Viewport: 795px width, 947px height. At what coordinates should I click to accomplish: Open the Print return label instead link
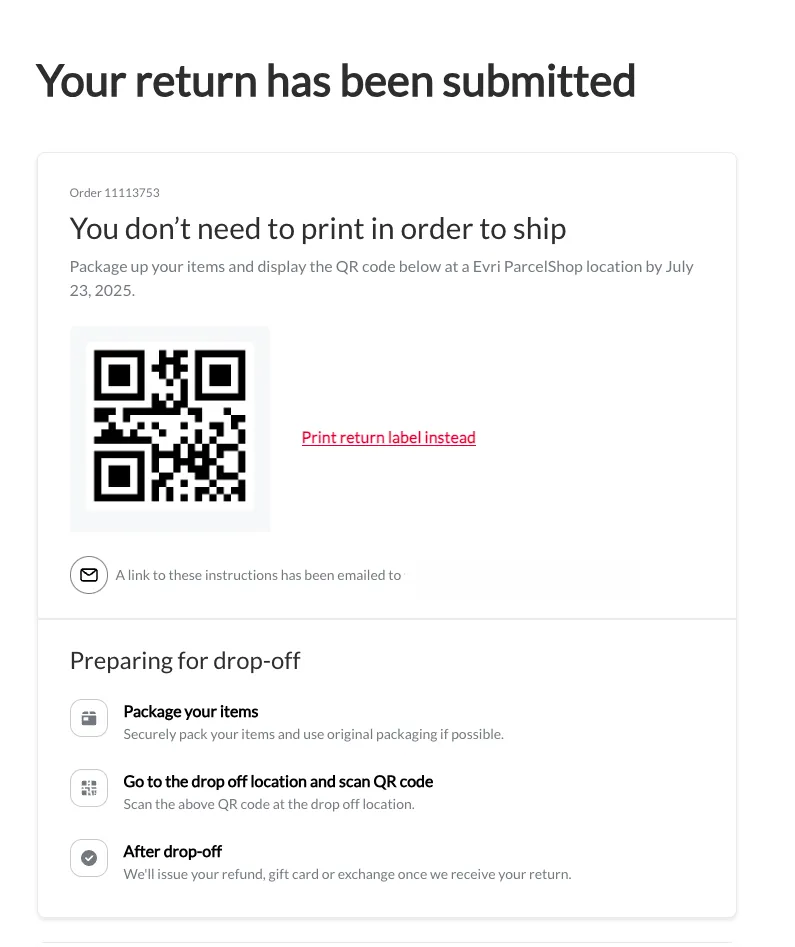388,437
